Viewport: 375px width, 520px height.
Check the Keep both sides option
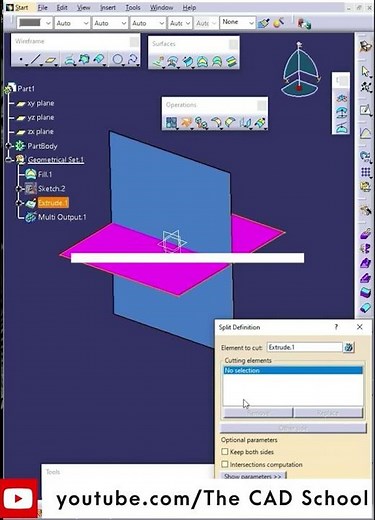pyautogui.click(x=225, y=452)
